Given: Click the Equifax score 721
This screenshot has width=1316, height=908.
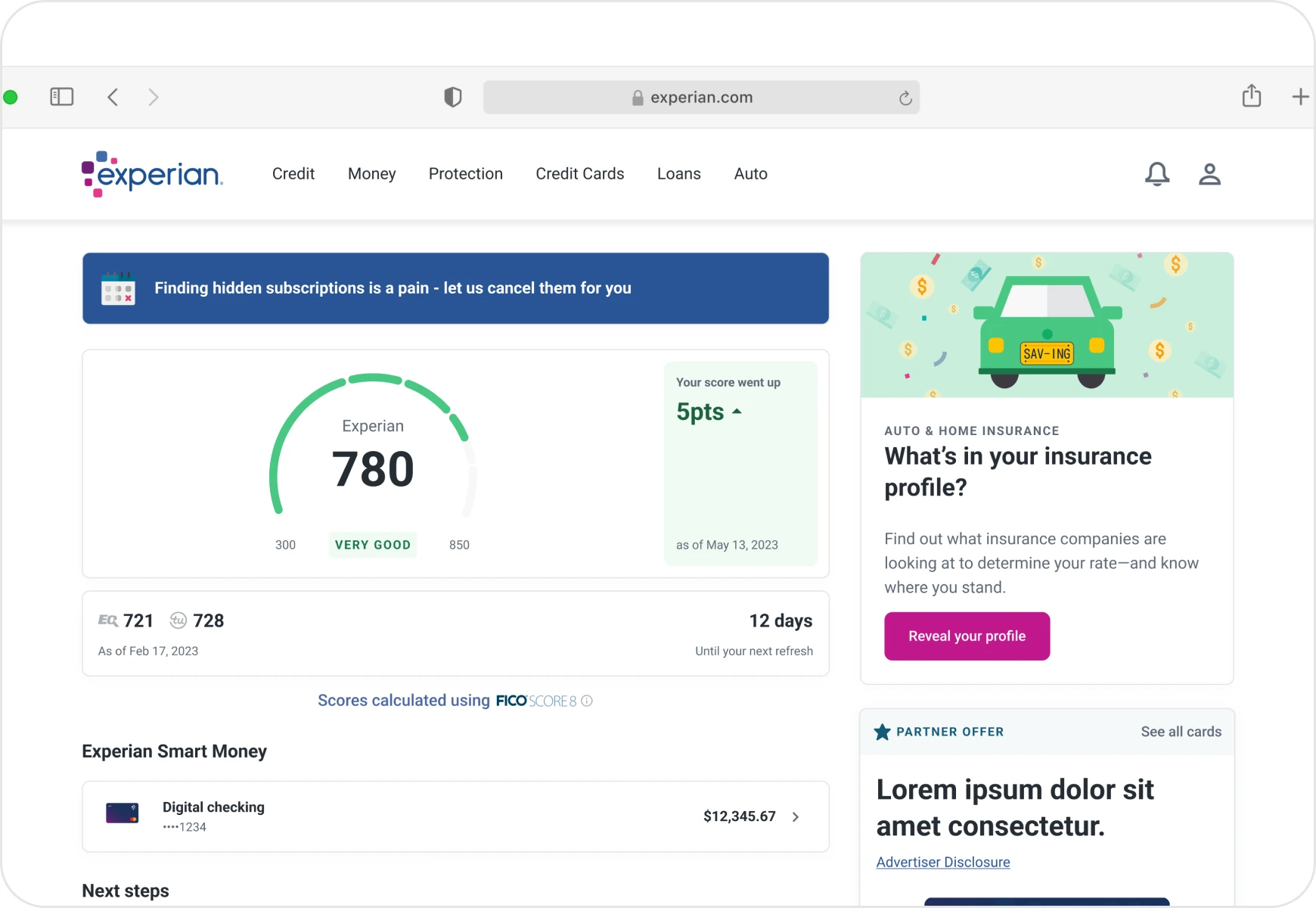Looking at the screenshot, I should (x=138, y=621).
